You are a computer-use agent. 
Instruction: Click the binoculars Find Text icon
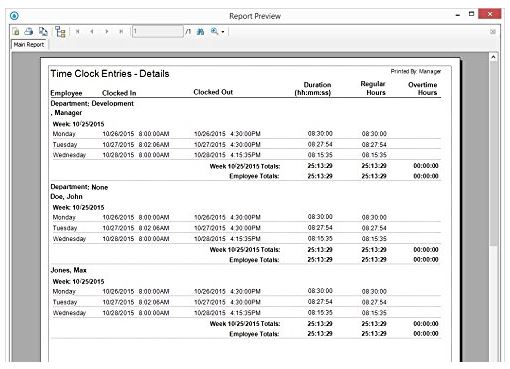pos(200,32)
